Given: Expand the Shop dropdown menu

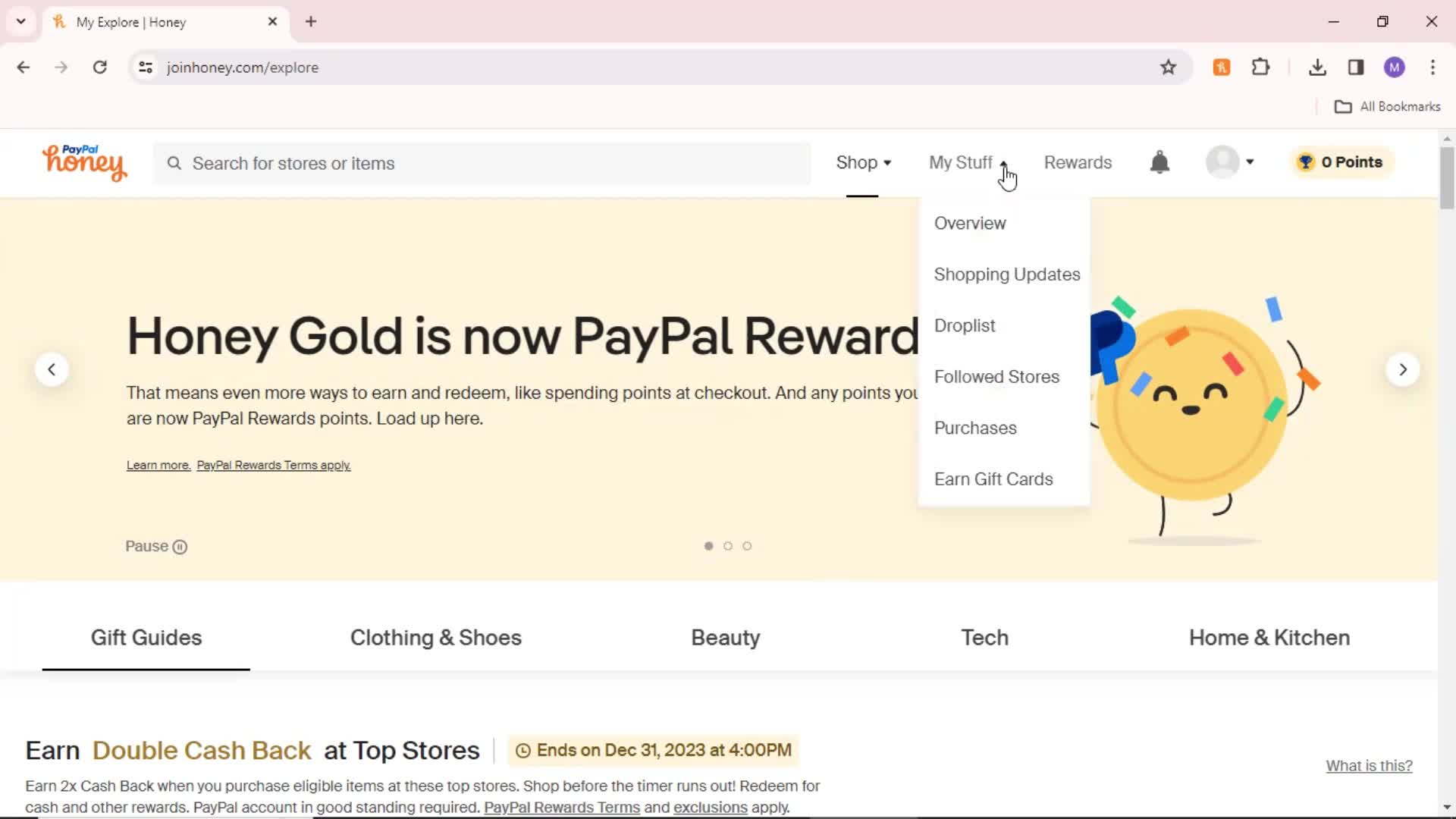Looking at the screenshot, I should [x=862, y=162].
